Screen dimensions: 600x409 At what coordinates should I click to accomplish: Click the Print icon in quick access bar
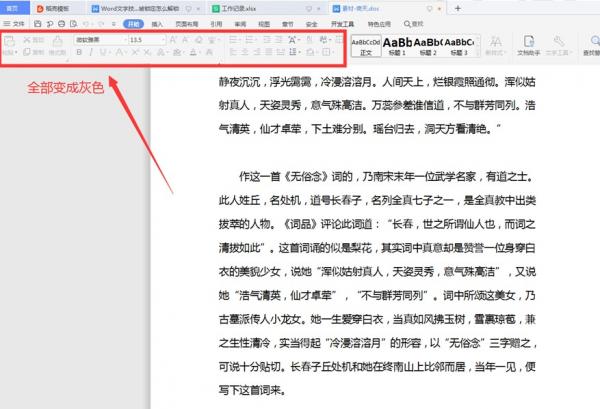click(x=61, y=24)
